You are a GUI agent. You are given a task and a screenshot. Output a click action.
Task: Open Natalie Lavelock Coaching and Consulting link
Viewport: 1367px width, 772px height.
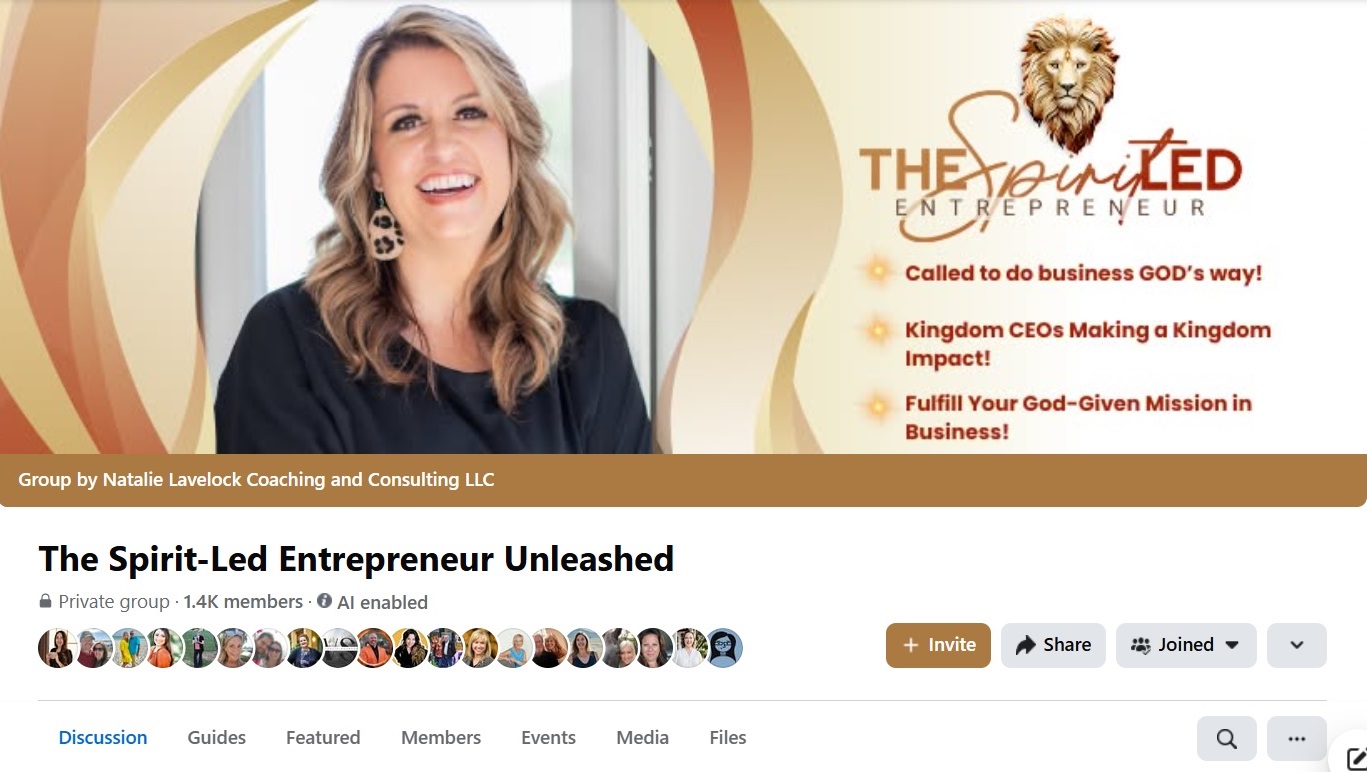click(x=299, y=480)
